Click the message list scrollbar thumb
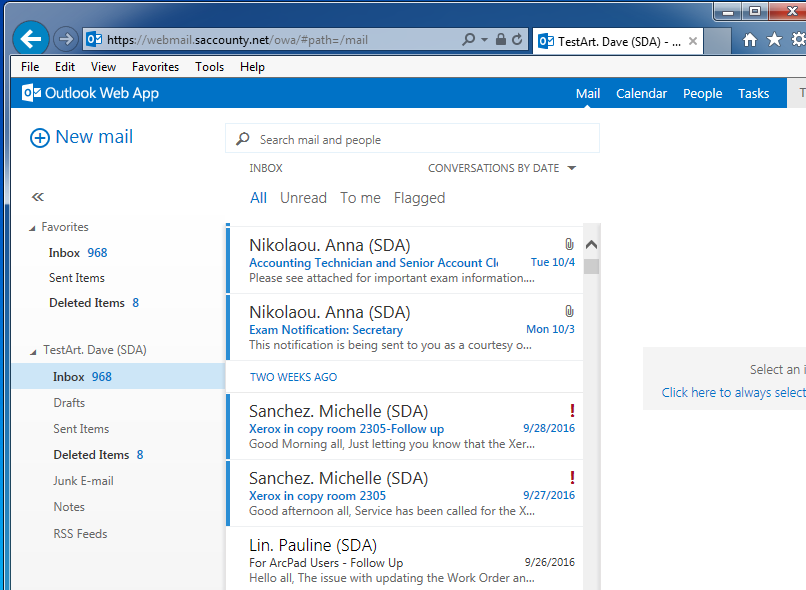 pyautogui.click(x=592, y=266)
